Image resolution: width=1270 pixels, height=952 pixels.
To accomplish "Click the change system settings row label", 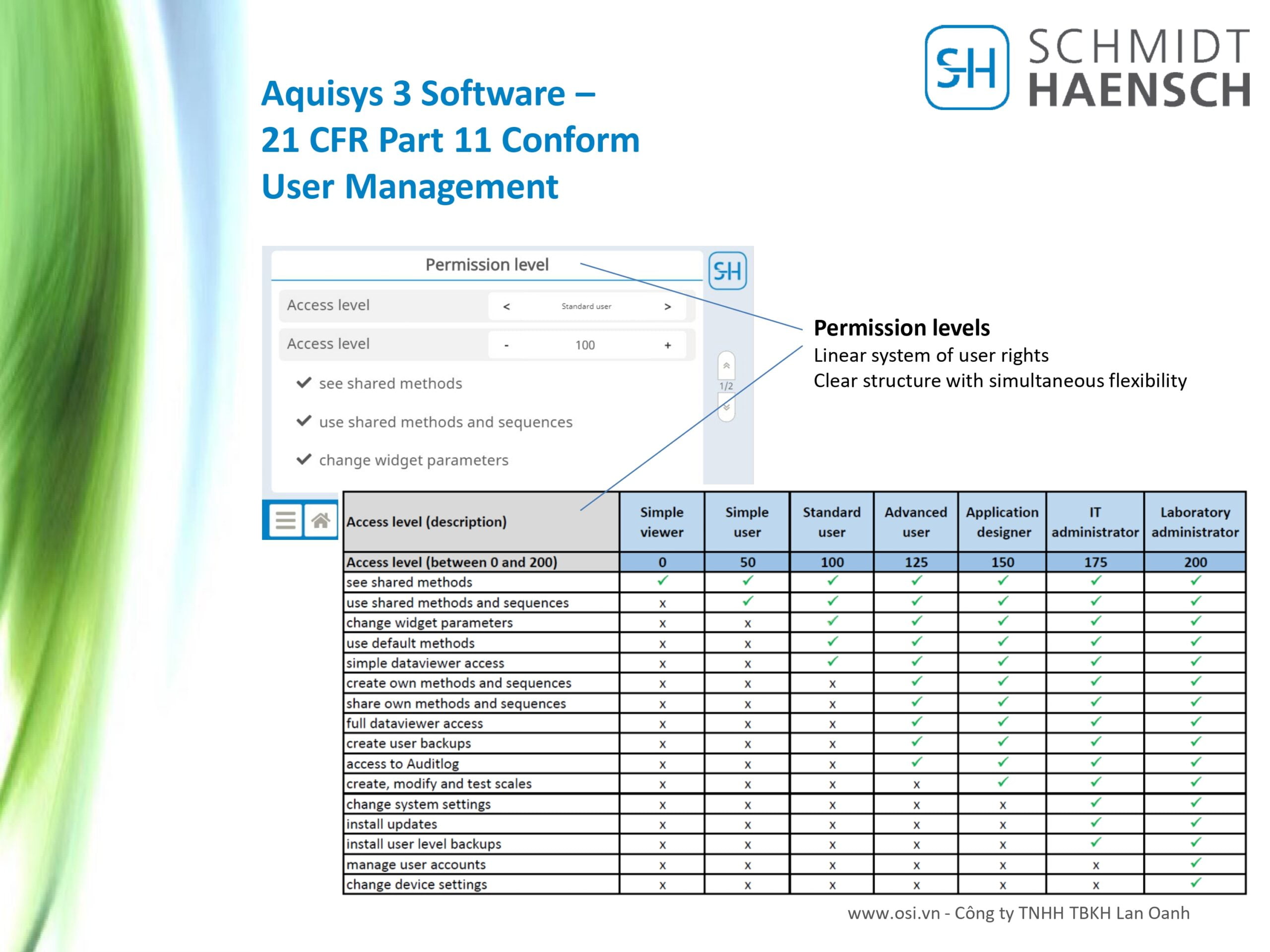I will (x=419, y=804).
